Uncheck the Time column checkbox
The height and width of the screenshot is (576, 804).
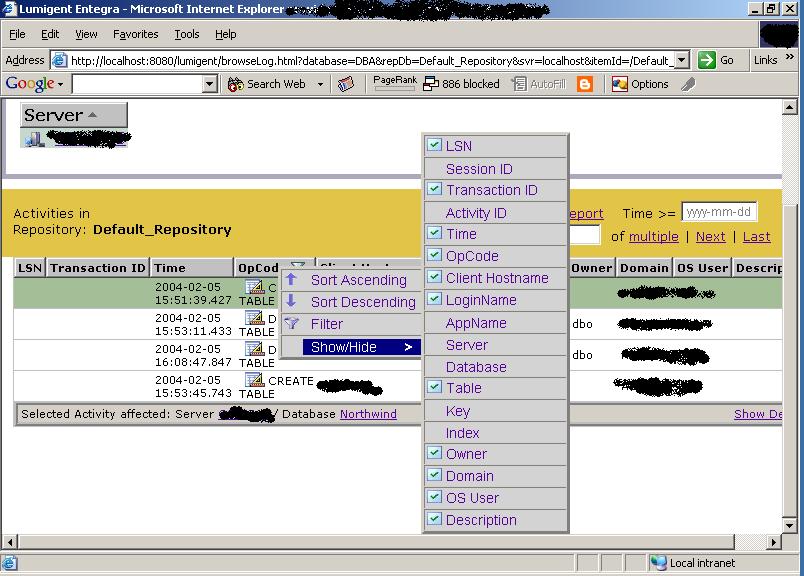pos(436,234)
